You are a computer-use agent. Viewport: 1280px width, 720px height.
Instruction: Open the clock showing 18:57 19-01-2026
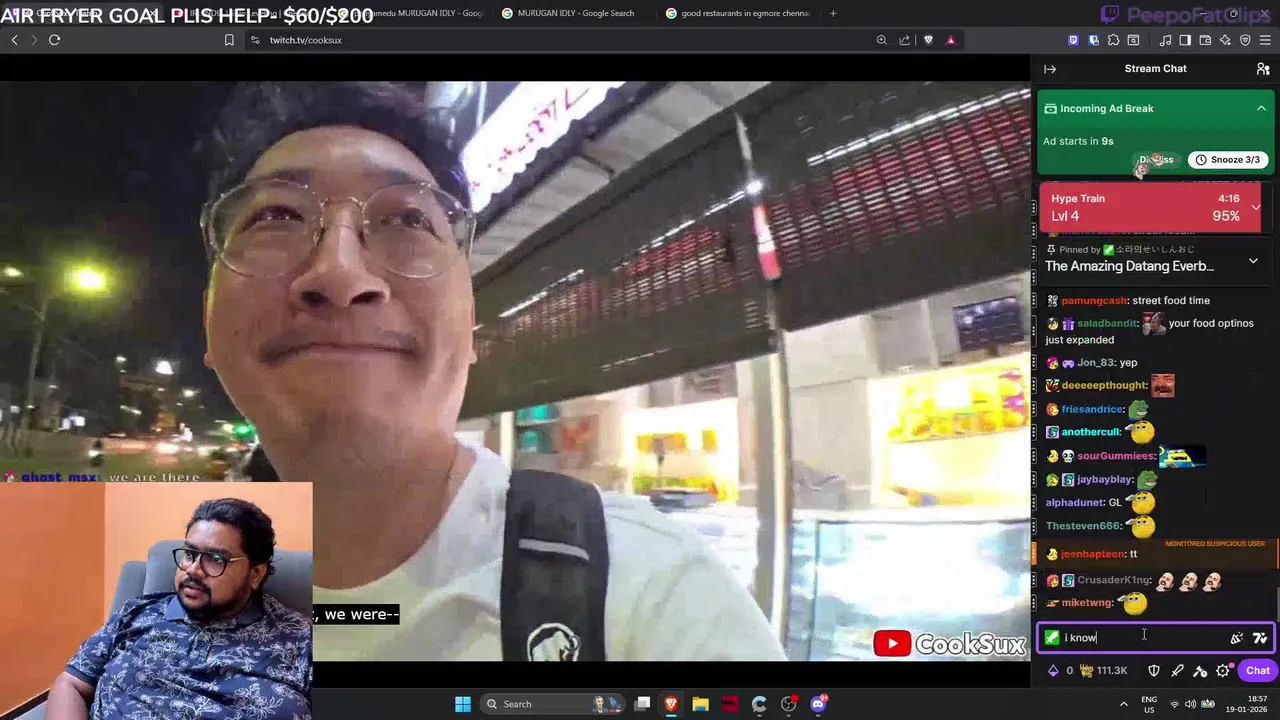pyautogui.click(x=1244, y=704)
